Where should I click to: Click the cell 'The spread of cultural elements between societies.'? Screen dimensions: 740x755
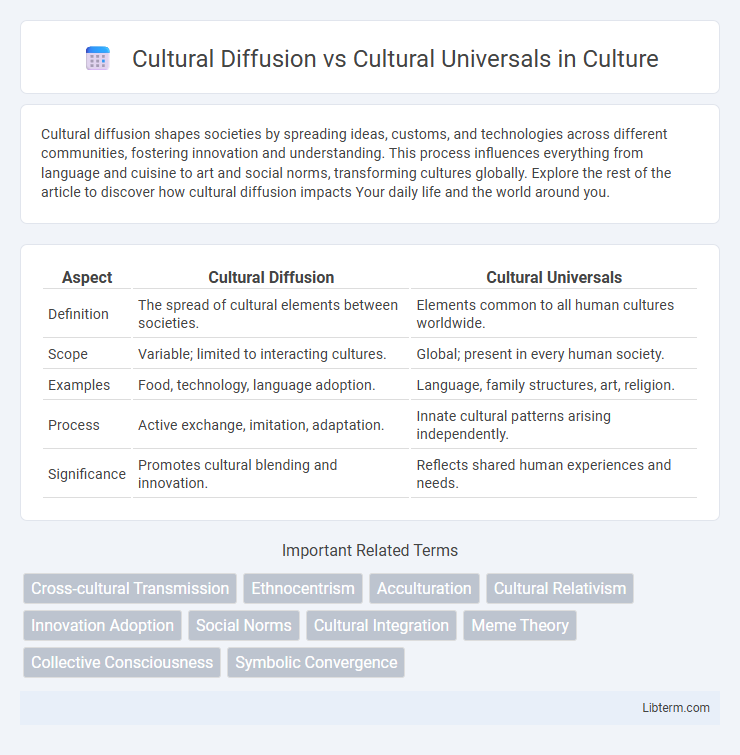click(x=271, y=314)
